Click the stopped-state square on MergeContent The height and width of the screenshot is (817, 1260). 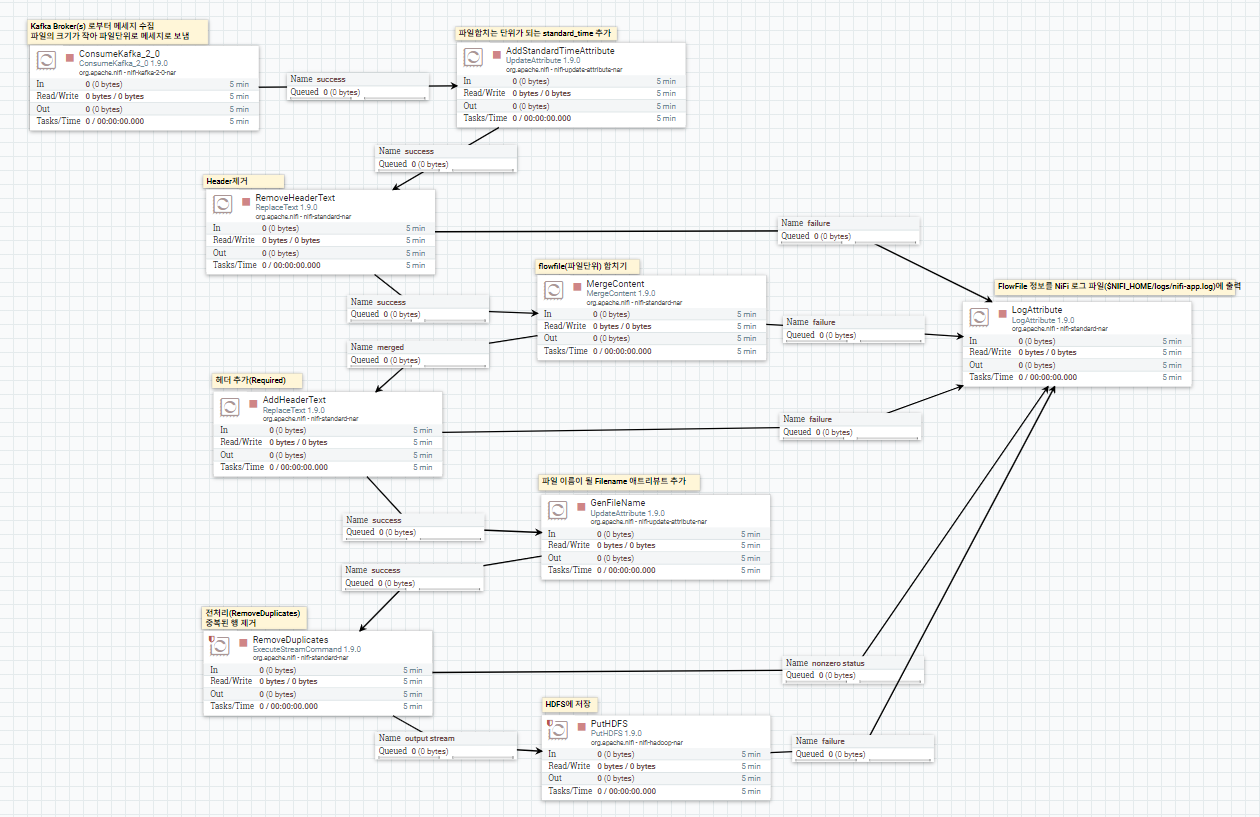pos(576,287)
